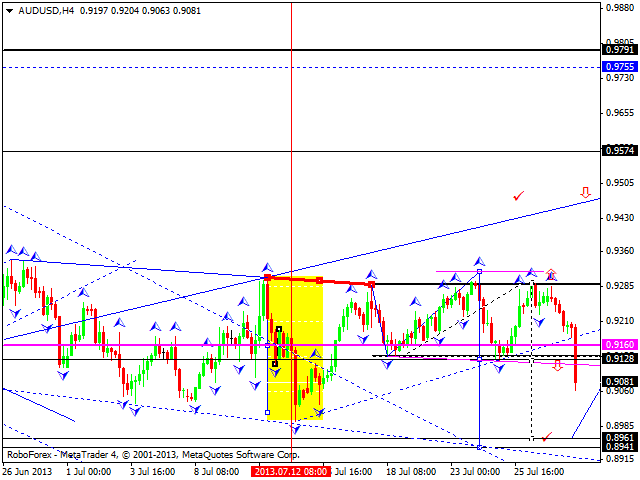Select the red checkmark above the trendline
The width and height of the screenshot is (640, 480).
pyautogui.click(x=518, y=195)
